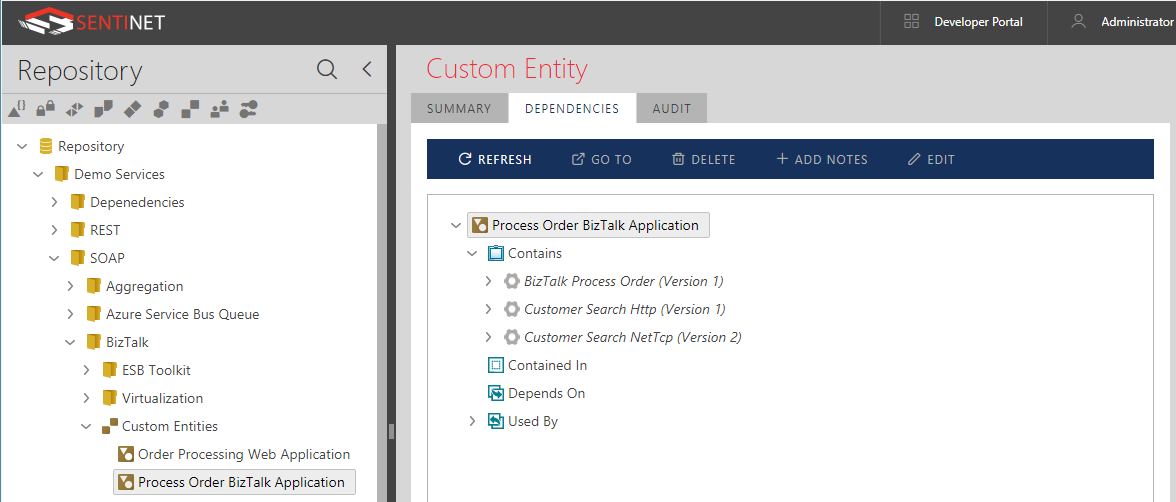The height and width of the screenshot is (502, 1176).
Task: Click the gear icon of Customer Search NetTcp
Action: tap(512, 337)
